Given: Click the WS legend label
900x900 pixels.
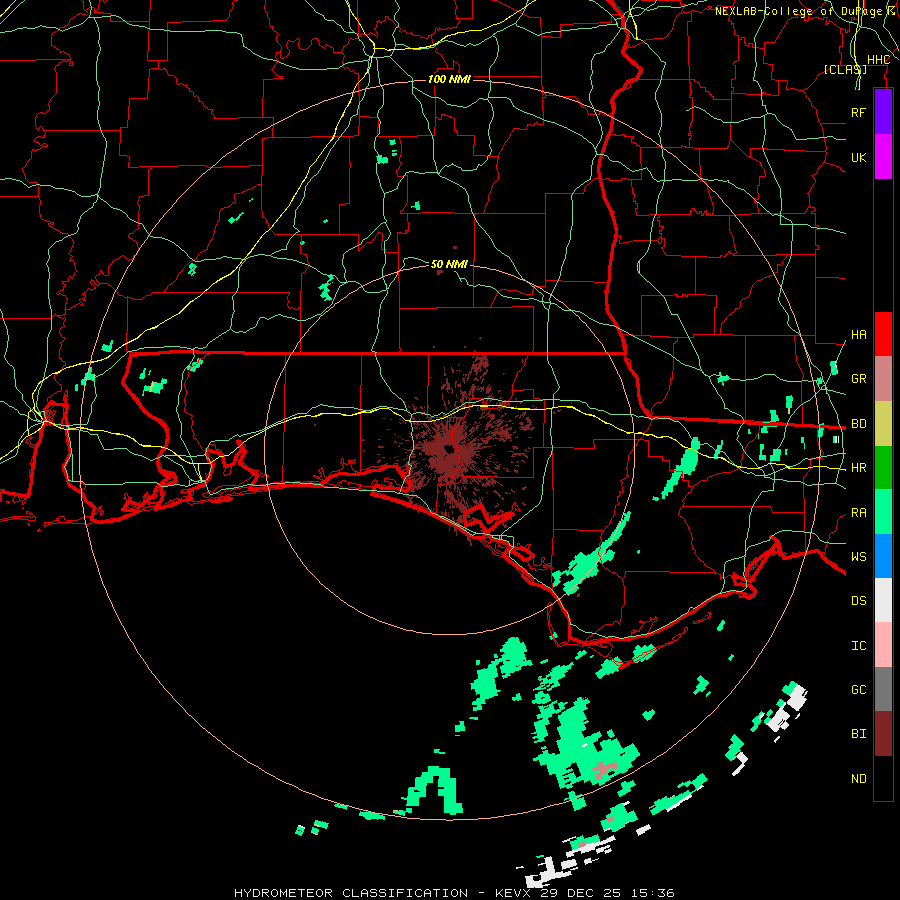Looking at the screenshot, I should [858, 556].
